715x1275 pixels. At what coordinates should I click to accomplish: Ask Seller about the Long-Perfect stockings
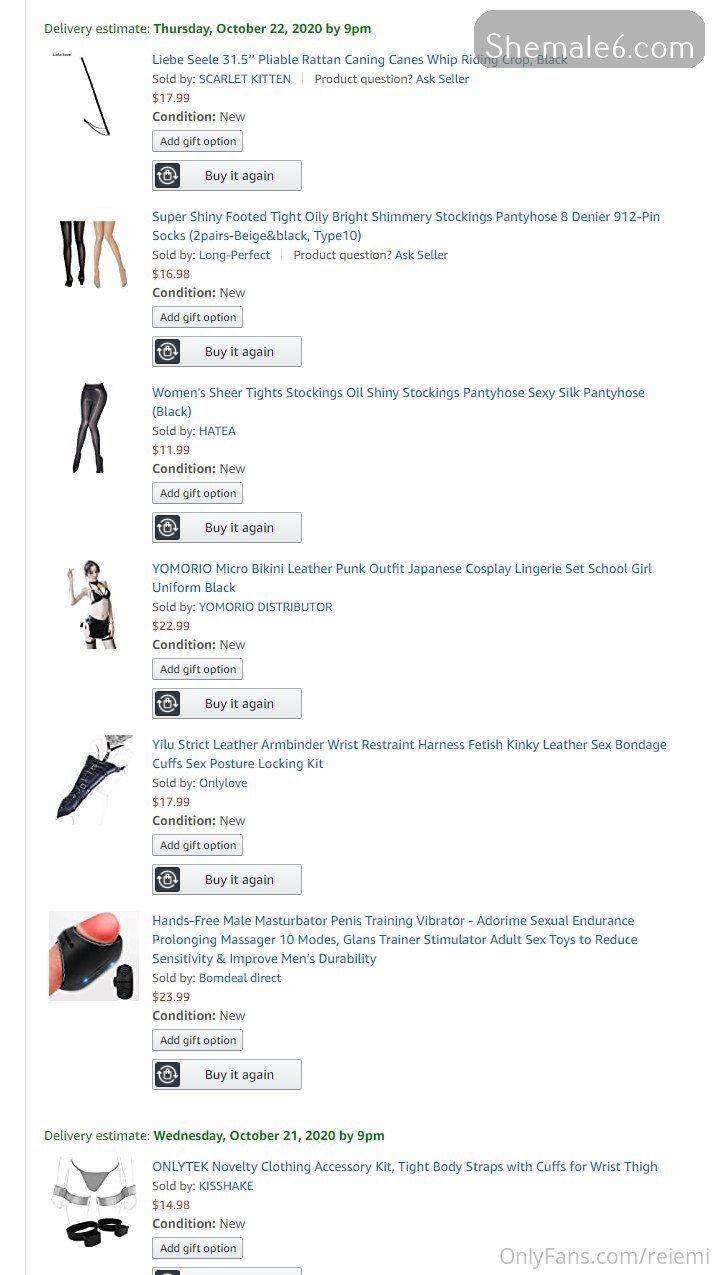point(421,255)
